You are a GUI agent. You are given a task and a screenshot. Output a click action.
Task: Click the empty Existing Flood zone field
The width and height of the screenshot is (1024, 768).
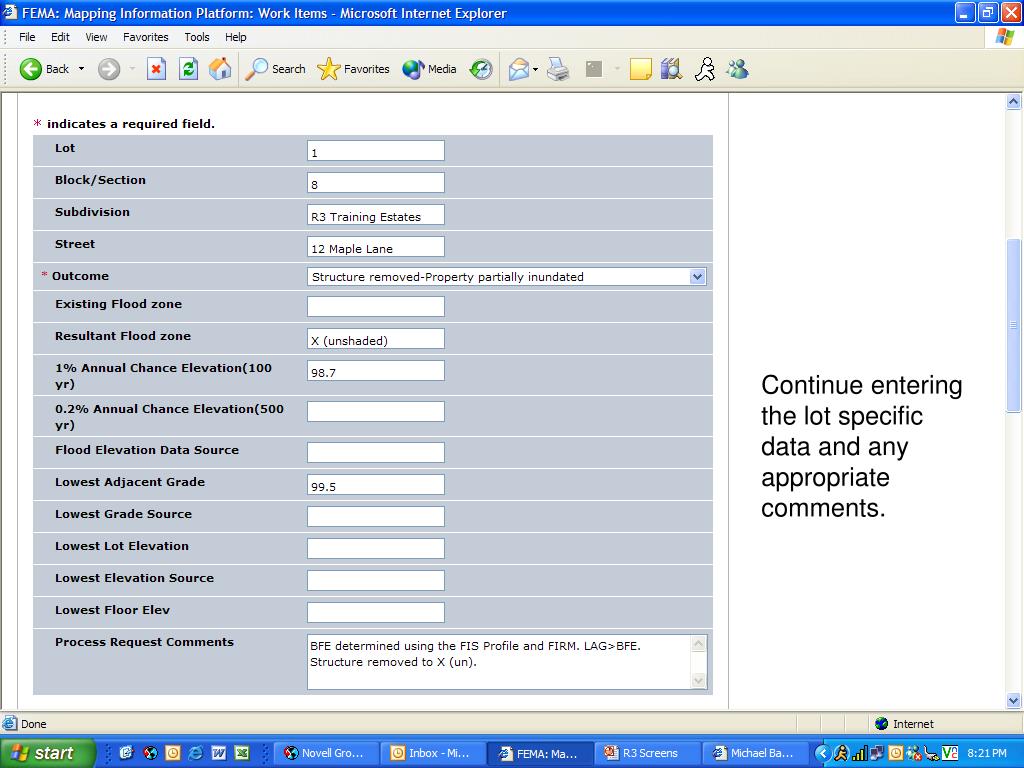point(376,306)
